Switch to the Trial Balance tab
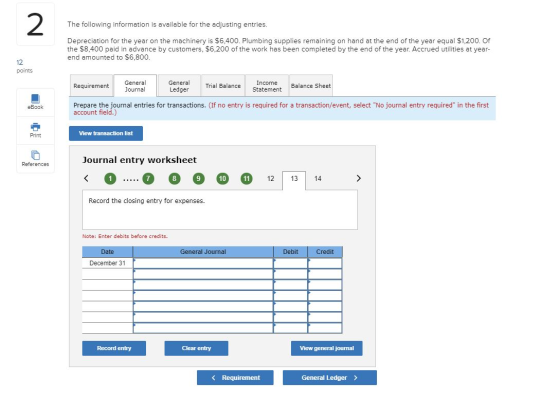 coord(223,86)
